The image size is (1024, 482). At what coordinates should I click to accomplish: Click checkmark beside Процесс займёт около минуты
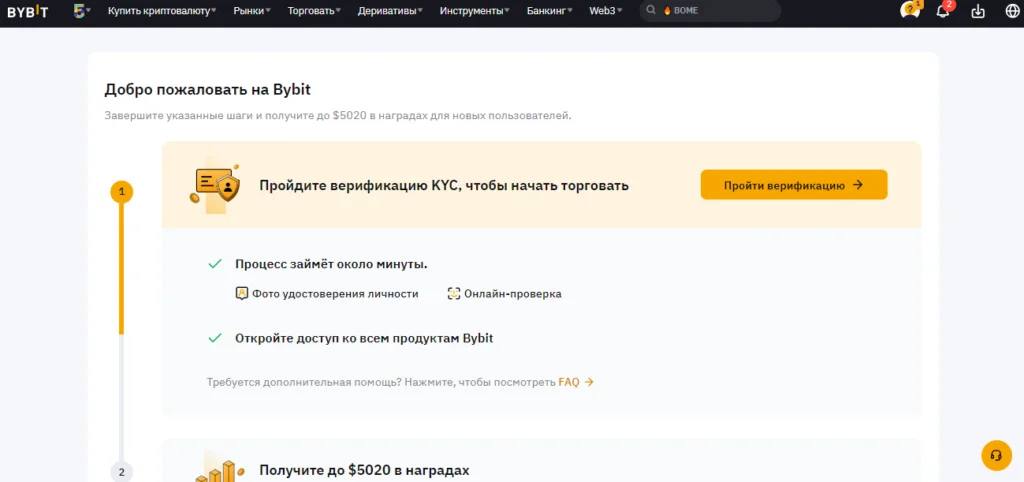tap(215, 264)
